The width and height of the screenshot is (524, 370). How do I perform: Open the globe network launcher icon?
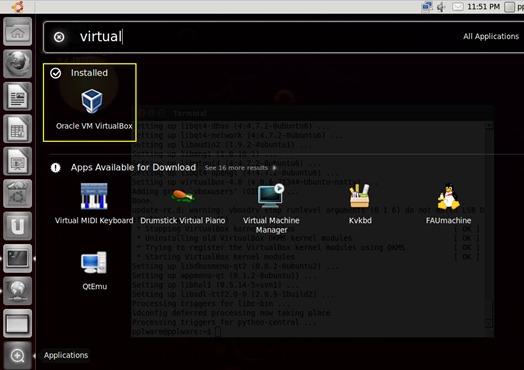17,291
